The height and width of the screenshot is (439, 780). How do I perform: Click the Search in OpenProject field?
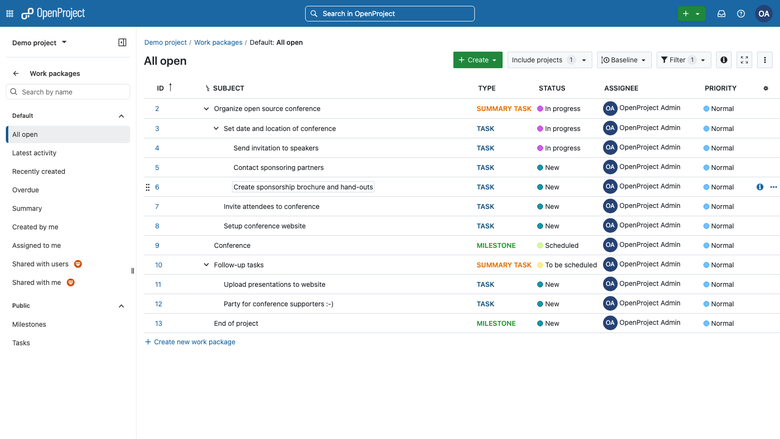pyautogui.click(x=390, y=13)
